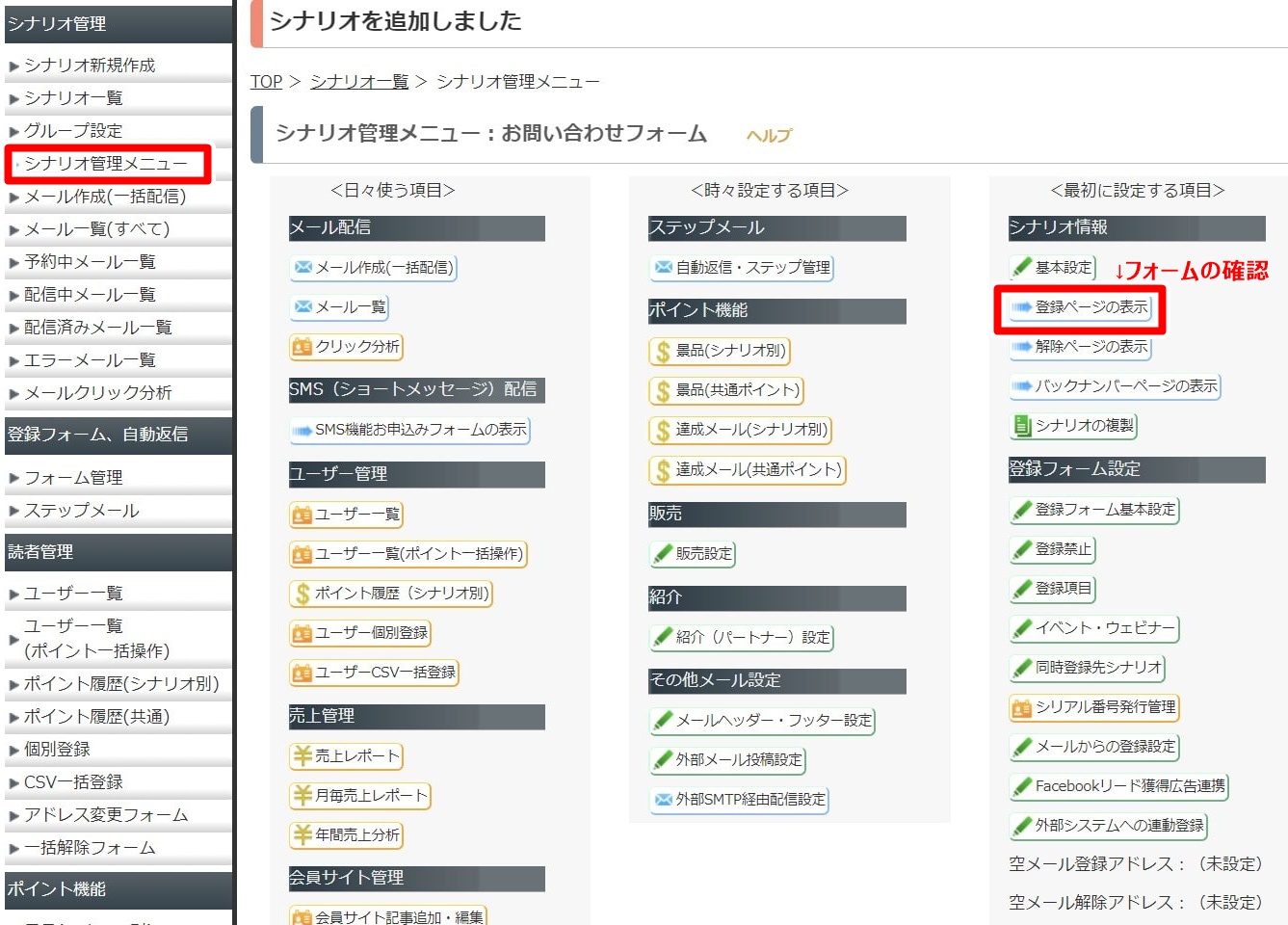Open イベント・ウェビナー settings

click(1094, 628)
